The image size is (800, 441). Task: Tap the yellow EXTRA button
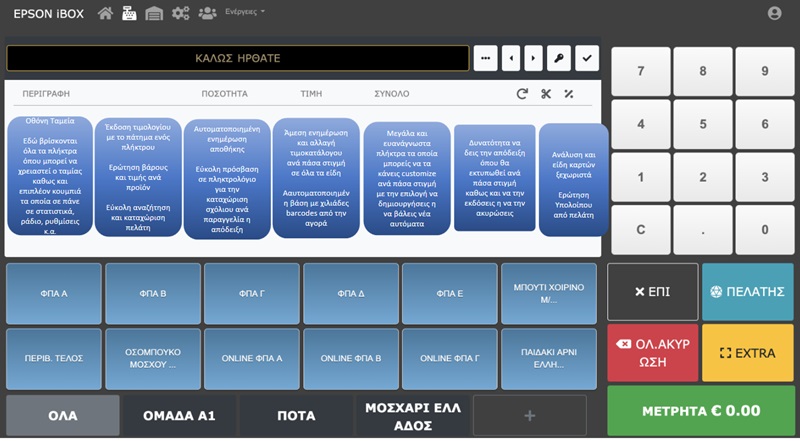click(747, 352)
